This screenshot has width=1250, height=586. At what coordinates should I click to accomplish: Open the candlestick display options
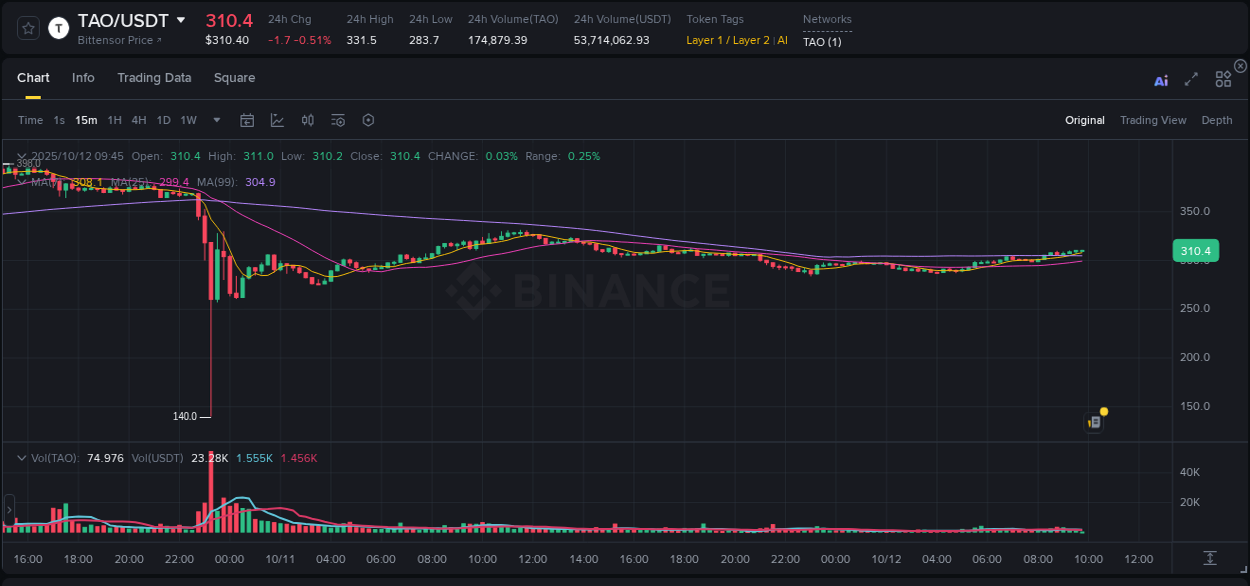tap(307, 120)
